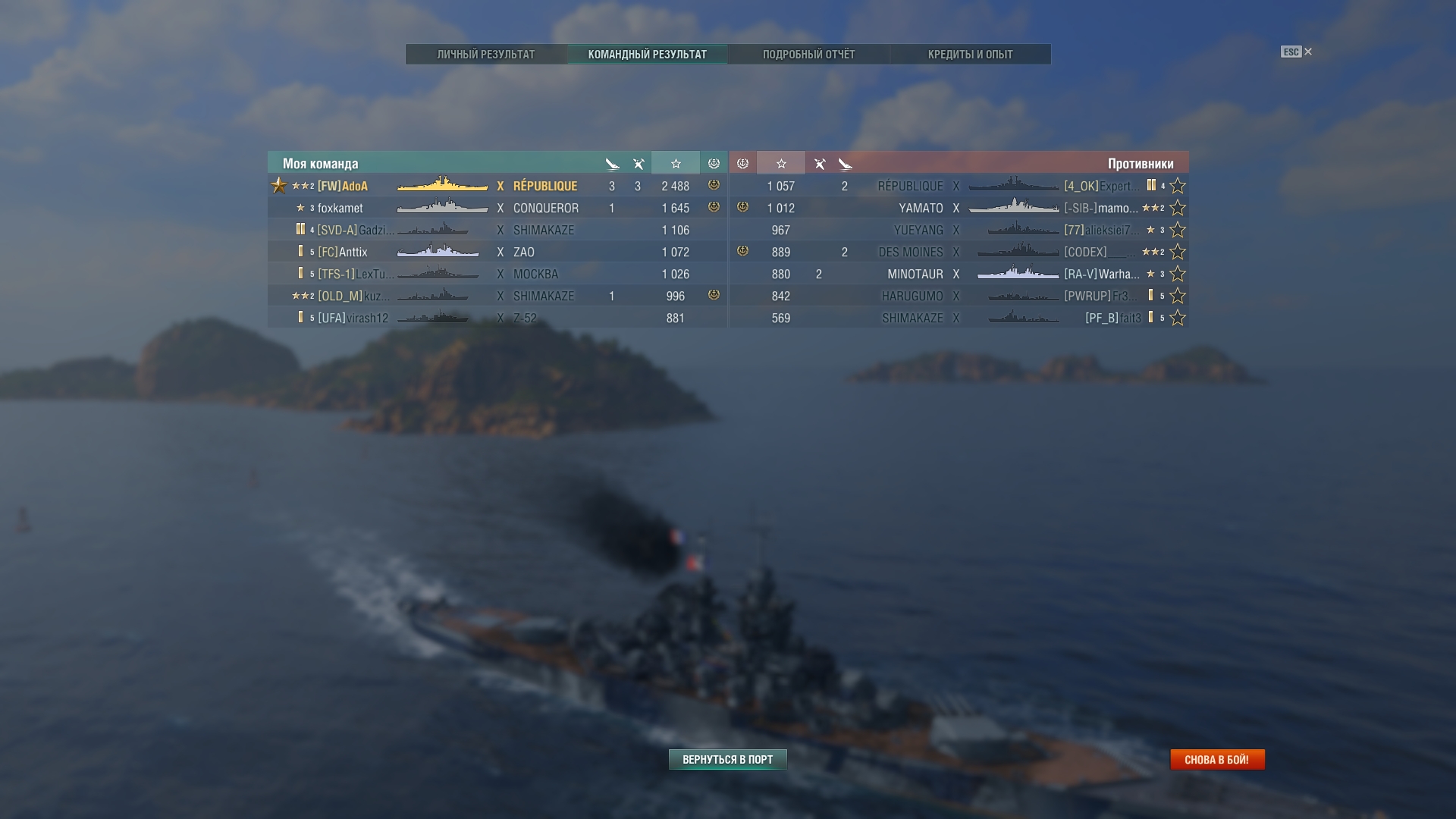Select foxkamet Conqueror player row
The image size is (1456, 819).
[x=497, y=208]
